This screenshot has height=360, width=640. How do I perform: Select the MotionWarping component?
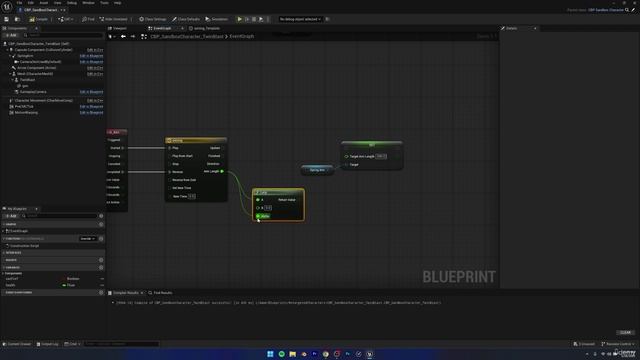(26, 113)
